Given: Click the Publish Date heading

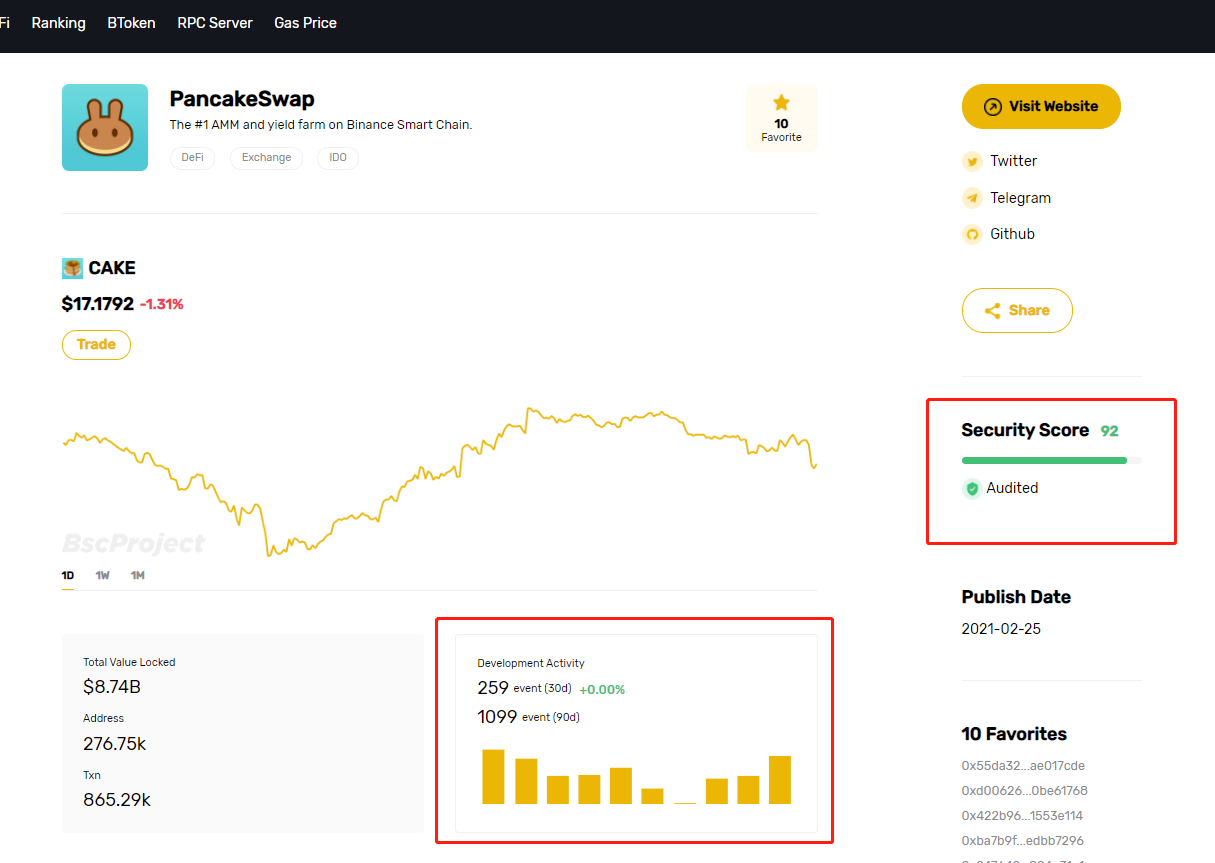Looking at the screenshot, I should pyautogui.click(x=1016, y=597).
